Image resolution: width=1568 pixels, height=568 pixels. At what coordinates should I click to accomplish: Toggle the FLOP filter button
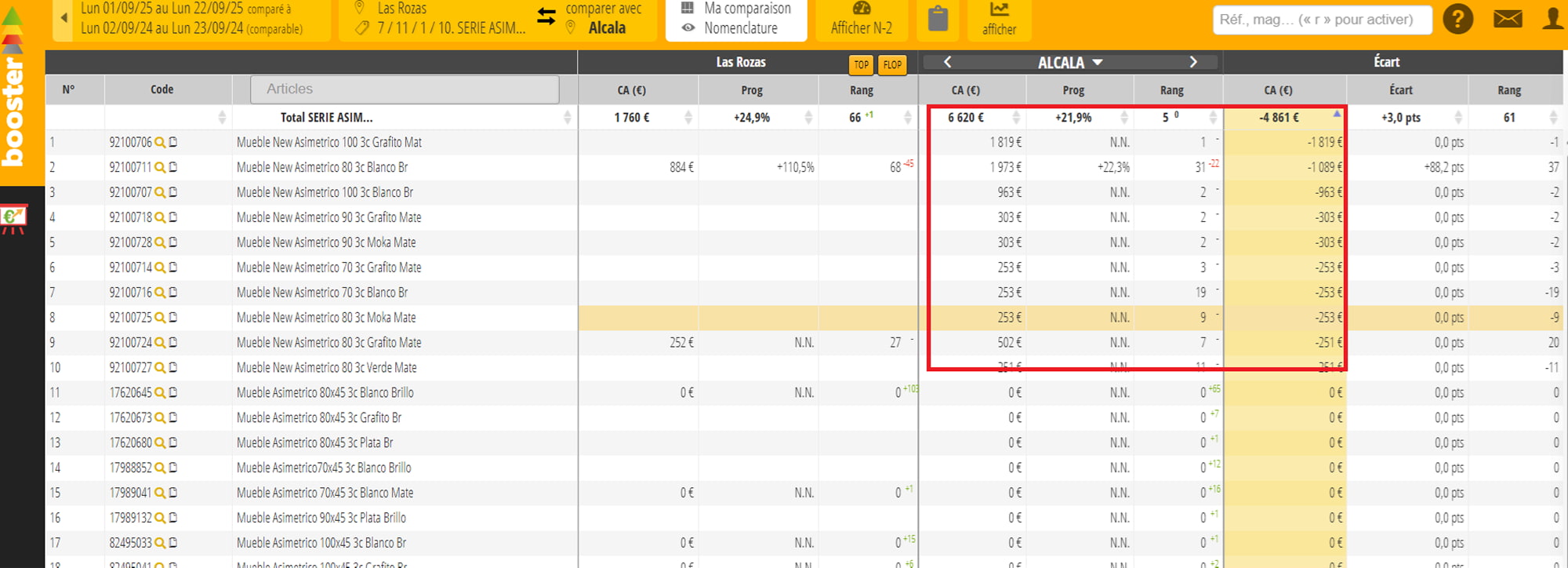(x=892, y=65)
